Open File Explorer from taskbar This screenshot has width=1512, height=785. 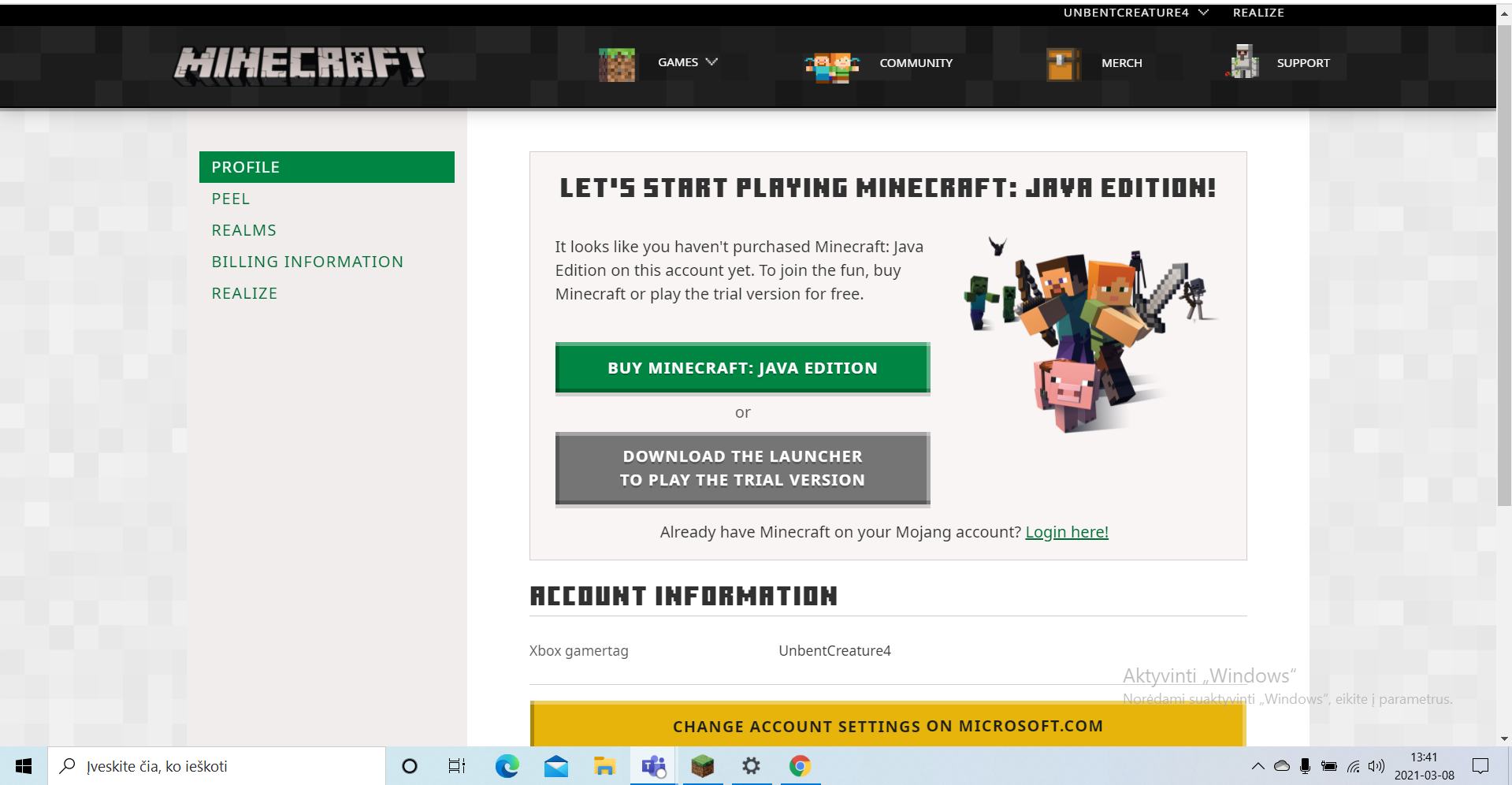tap(605, 766)
